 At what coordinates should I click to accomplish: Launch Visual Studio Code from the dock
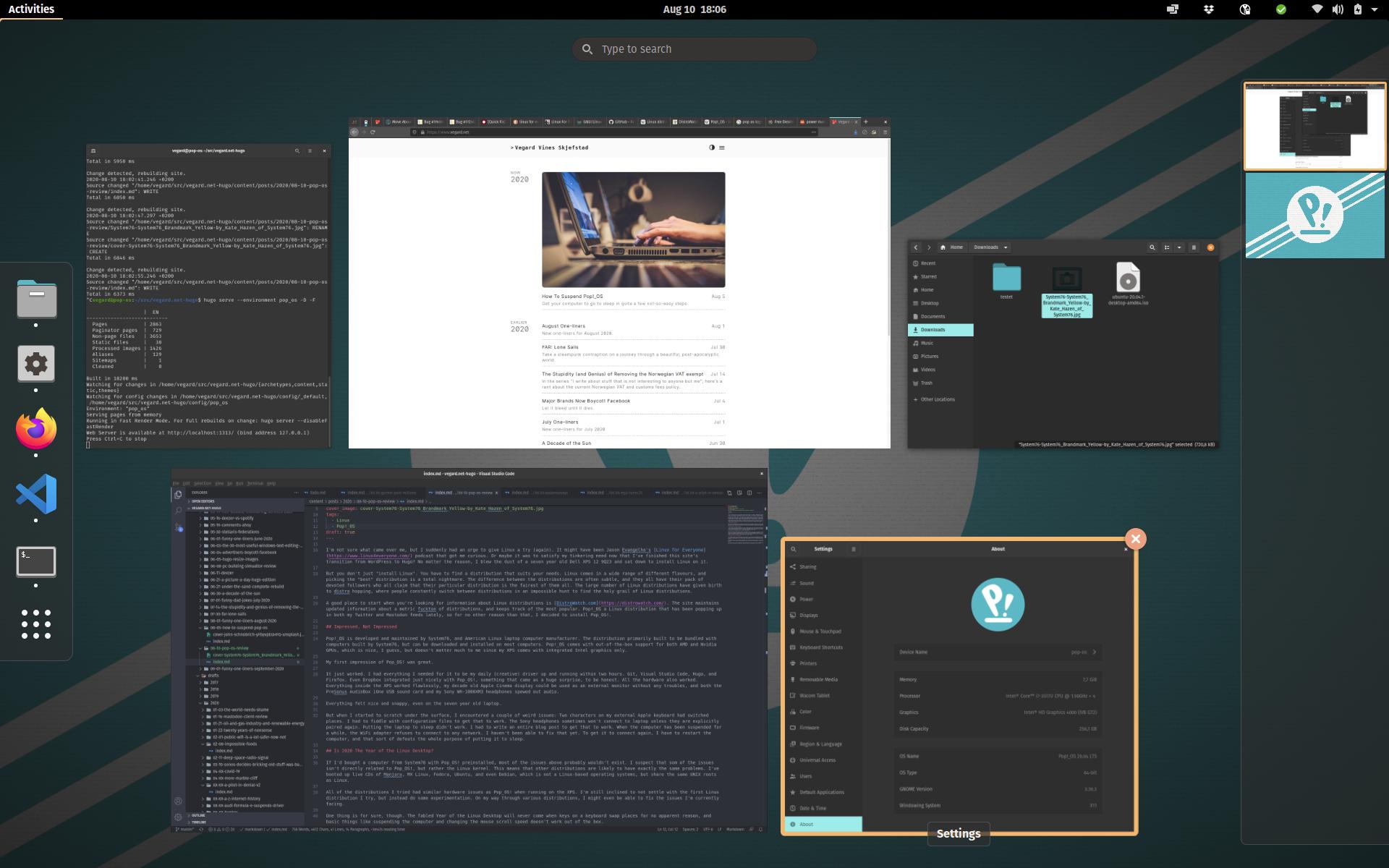point(36,494)
